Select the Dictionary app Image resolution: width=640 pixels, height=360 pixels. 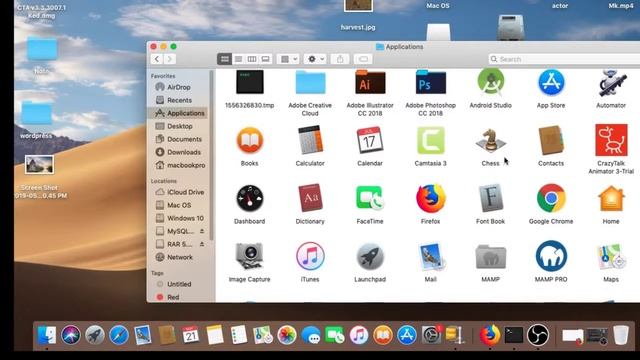pyautogui.click(x=310, y=198)
